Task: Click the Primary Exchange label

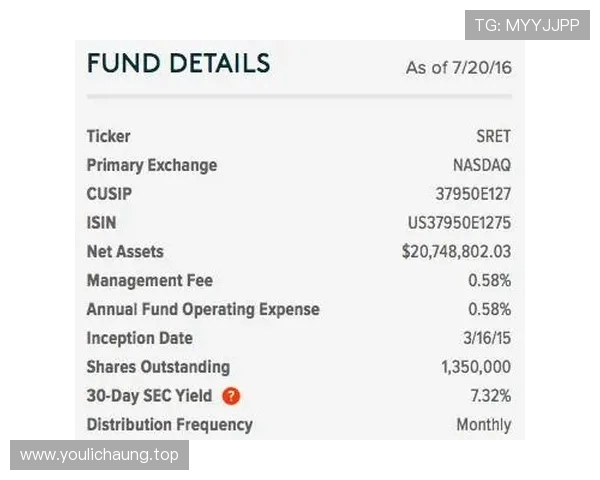Action: point(151,166)
